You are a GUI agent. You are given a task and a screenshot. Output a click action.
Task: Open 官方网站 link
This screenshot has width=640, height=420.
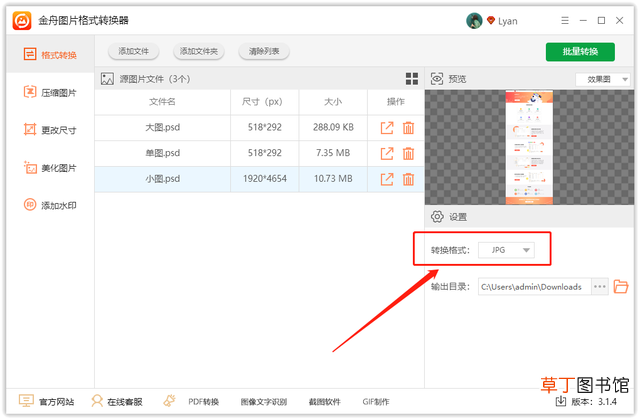click(47, 402)
